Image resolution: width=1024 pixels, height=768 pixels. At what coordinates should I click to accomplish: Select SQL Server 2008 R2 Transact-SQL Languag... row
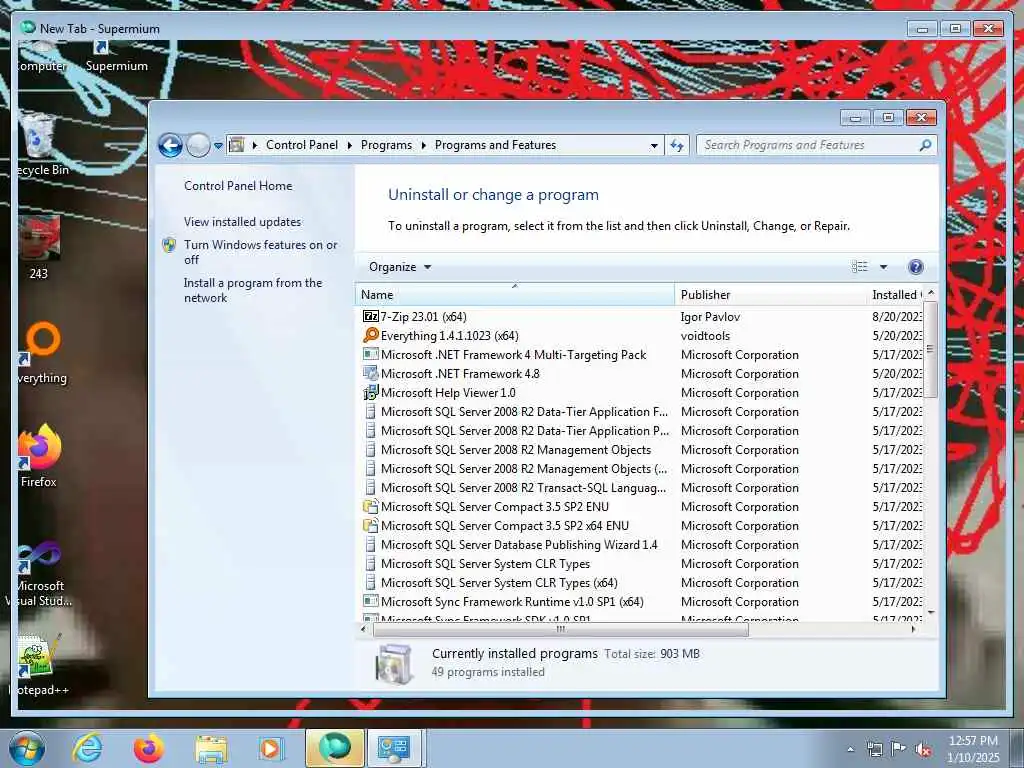[x=640, y=488]
